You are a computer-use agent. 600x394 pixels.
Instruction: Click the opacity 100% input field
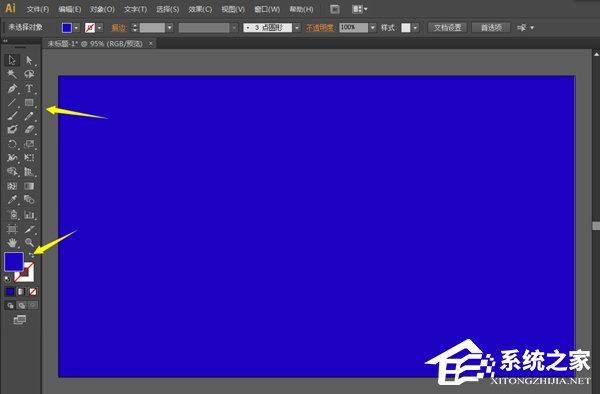tap(354, 28)
